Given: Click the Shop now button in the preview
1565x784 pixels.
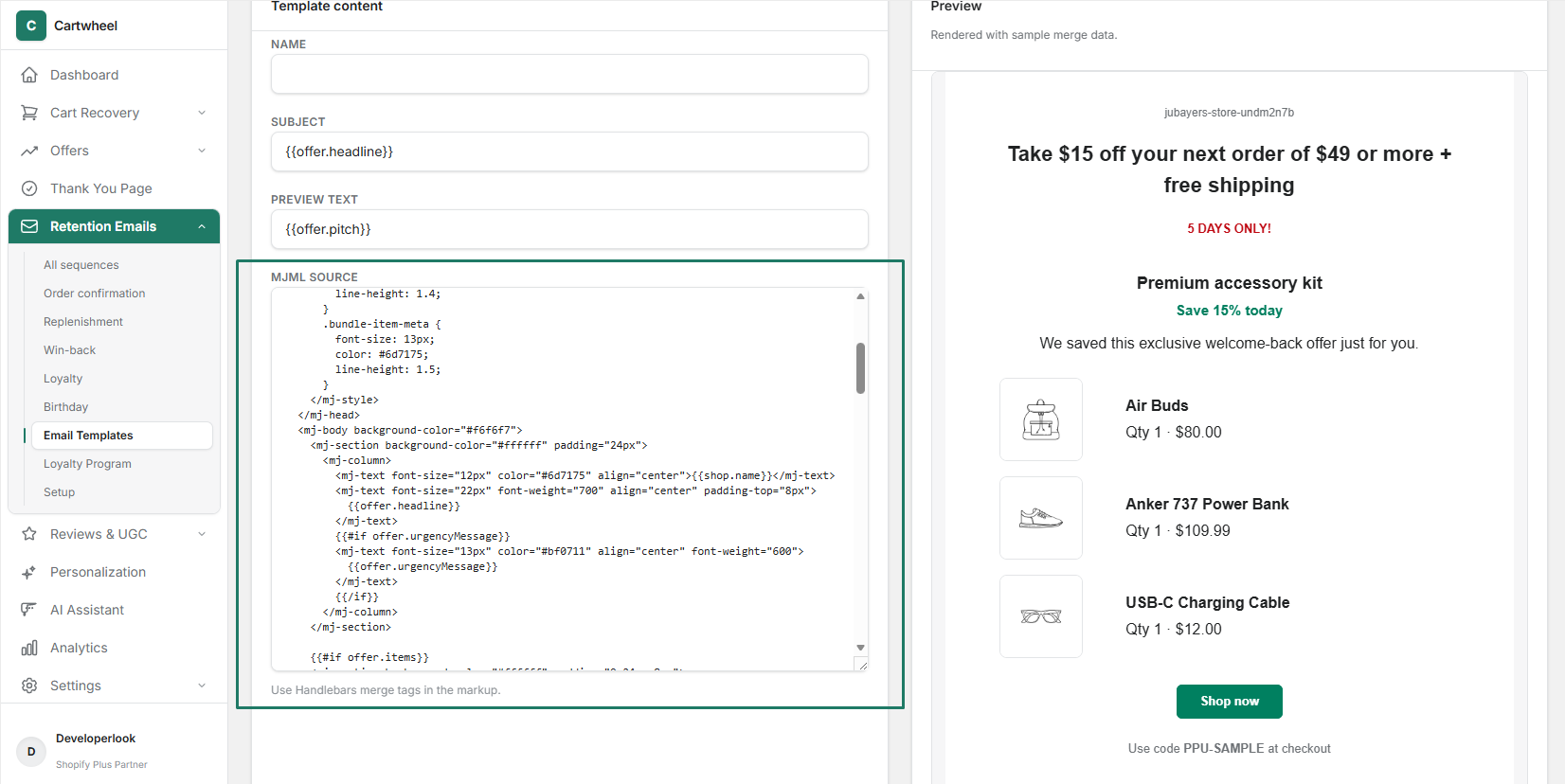Looking at the screenshot, I should click(x=1229, y=702).
